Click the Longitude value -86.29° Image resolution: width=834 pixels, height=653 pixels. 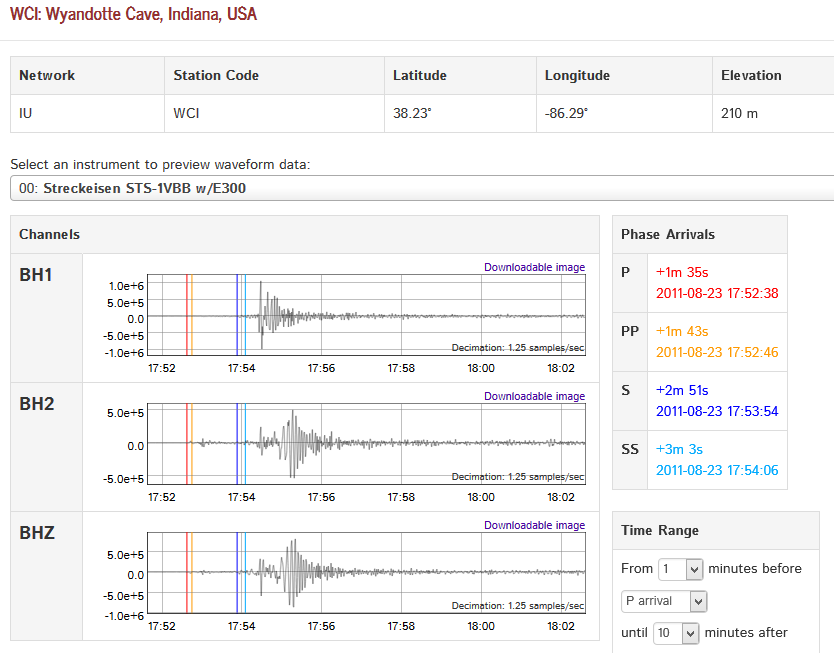566,113
